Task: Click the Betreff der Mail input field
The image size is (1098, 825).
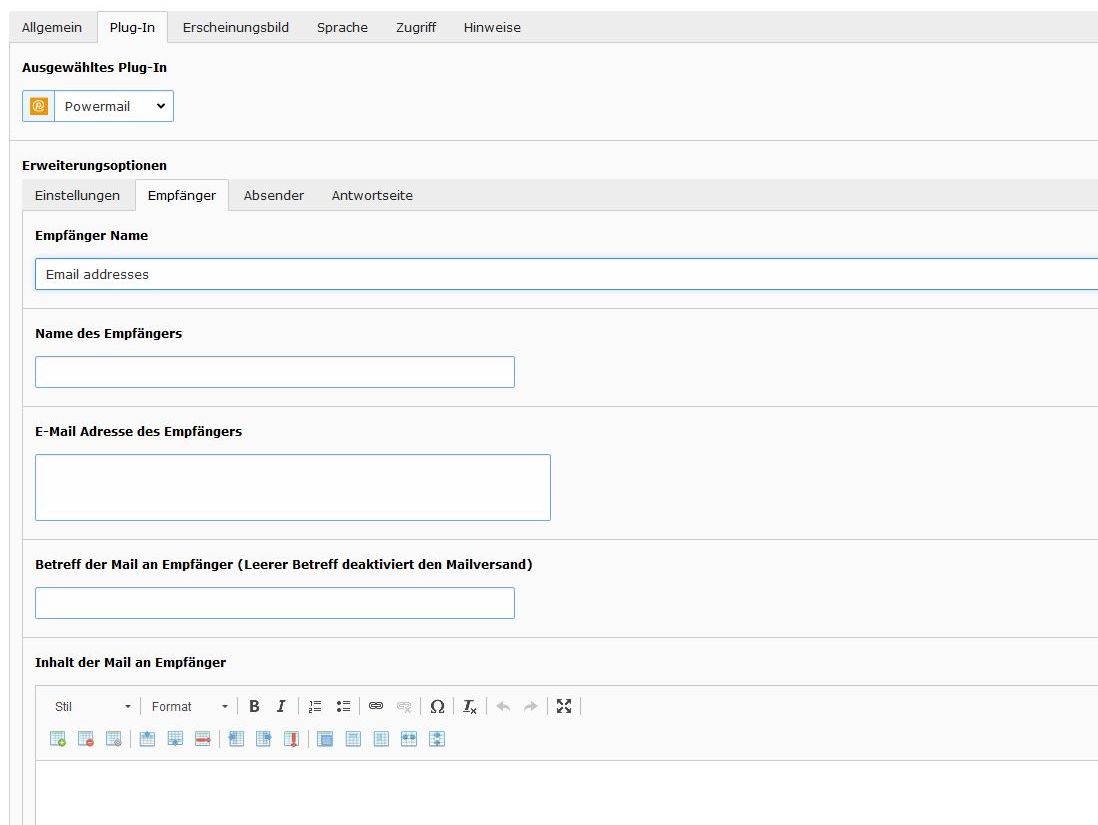Action: tap(274, 603)
